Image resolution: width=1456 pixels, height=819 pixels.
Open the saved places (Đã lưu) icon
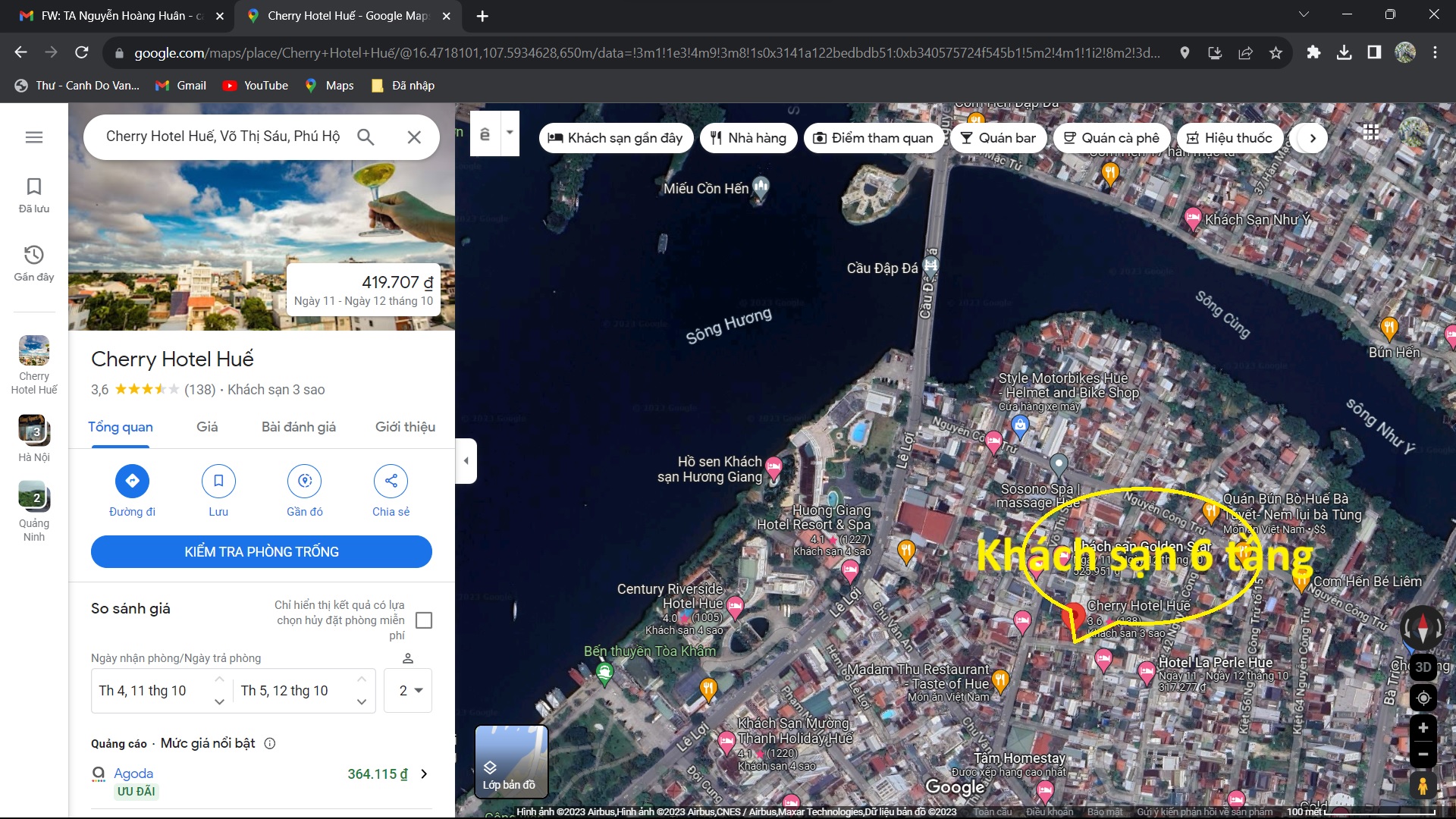[34, 187]
